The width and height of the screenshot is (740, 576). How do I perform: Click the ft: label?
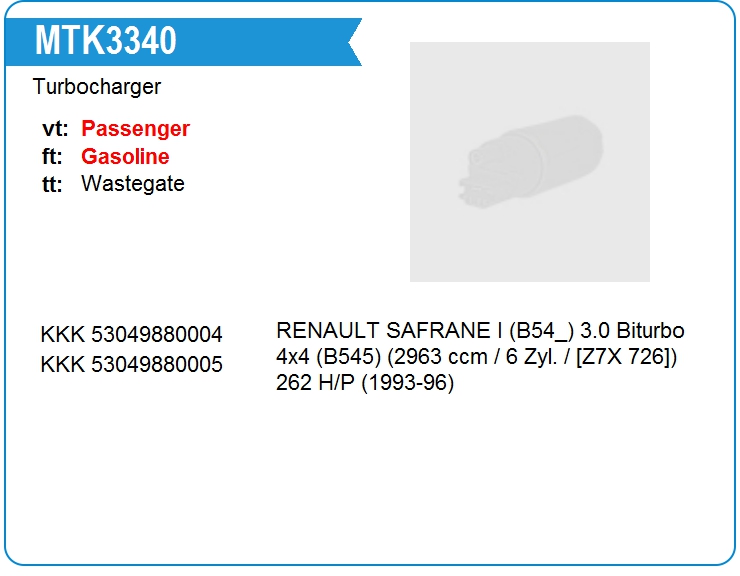pos(52,156)
